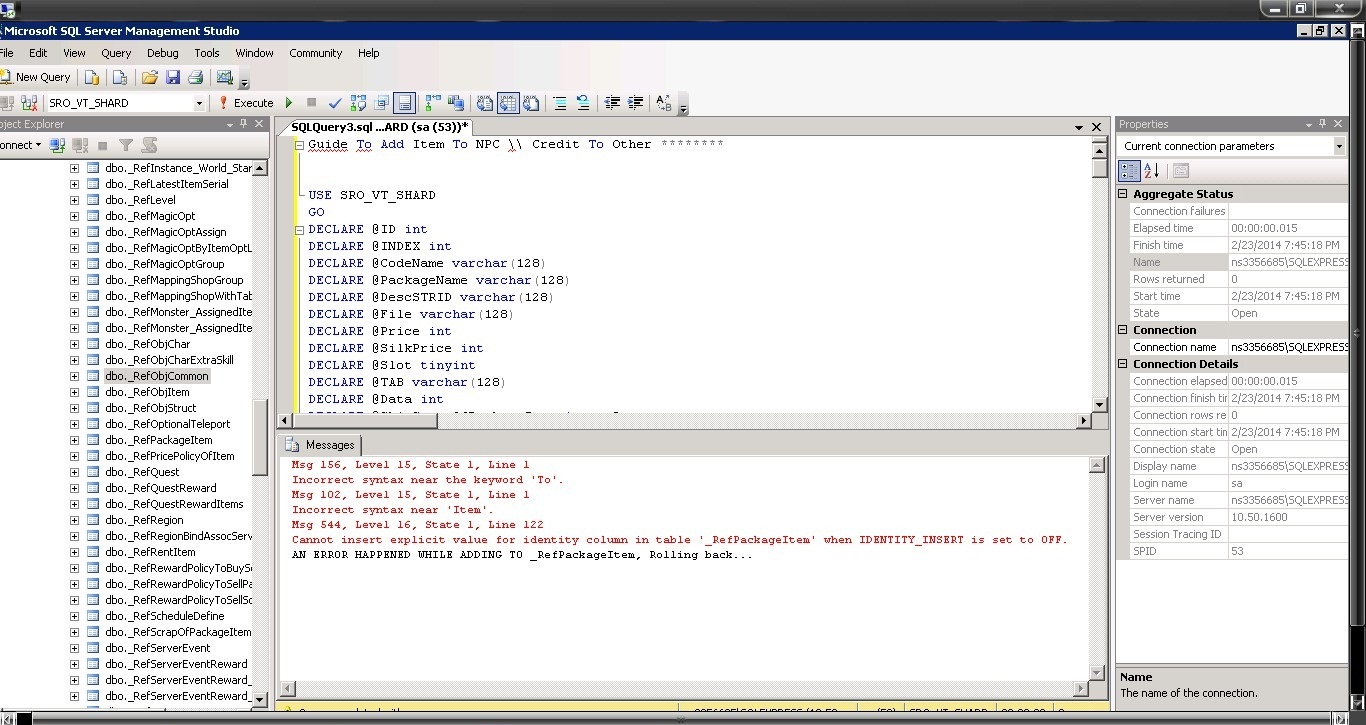Screen dimensions: 1366x725
Task: Open the Tools menu
Action: pyautogui.click(x=207, y=53)
